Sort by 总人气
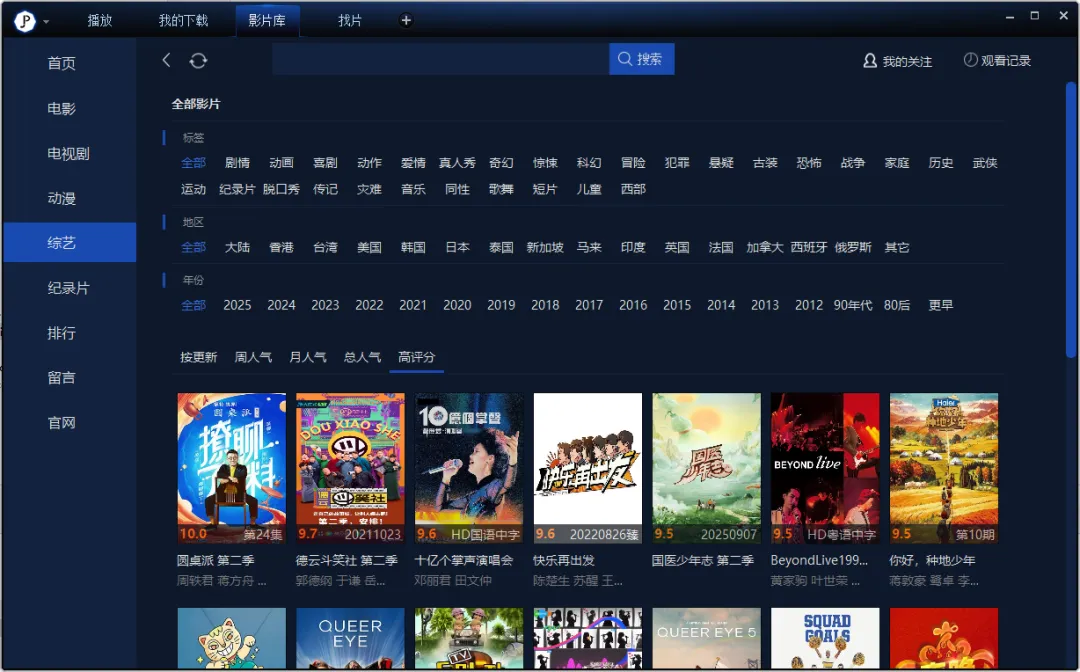The image size is (1080, 672). [362, 357]
